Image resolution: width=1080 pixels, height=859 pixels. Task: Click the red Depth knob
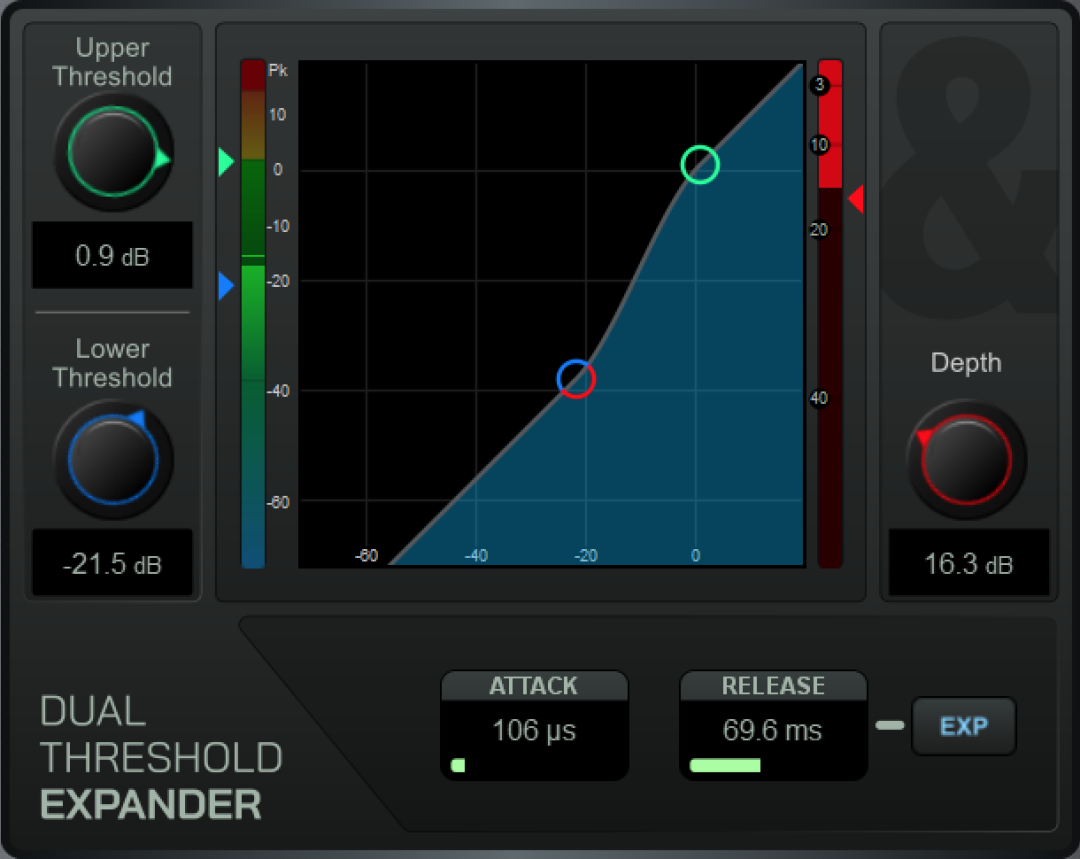click(966, 459)
